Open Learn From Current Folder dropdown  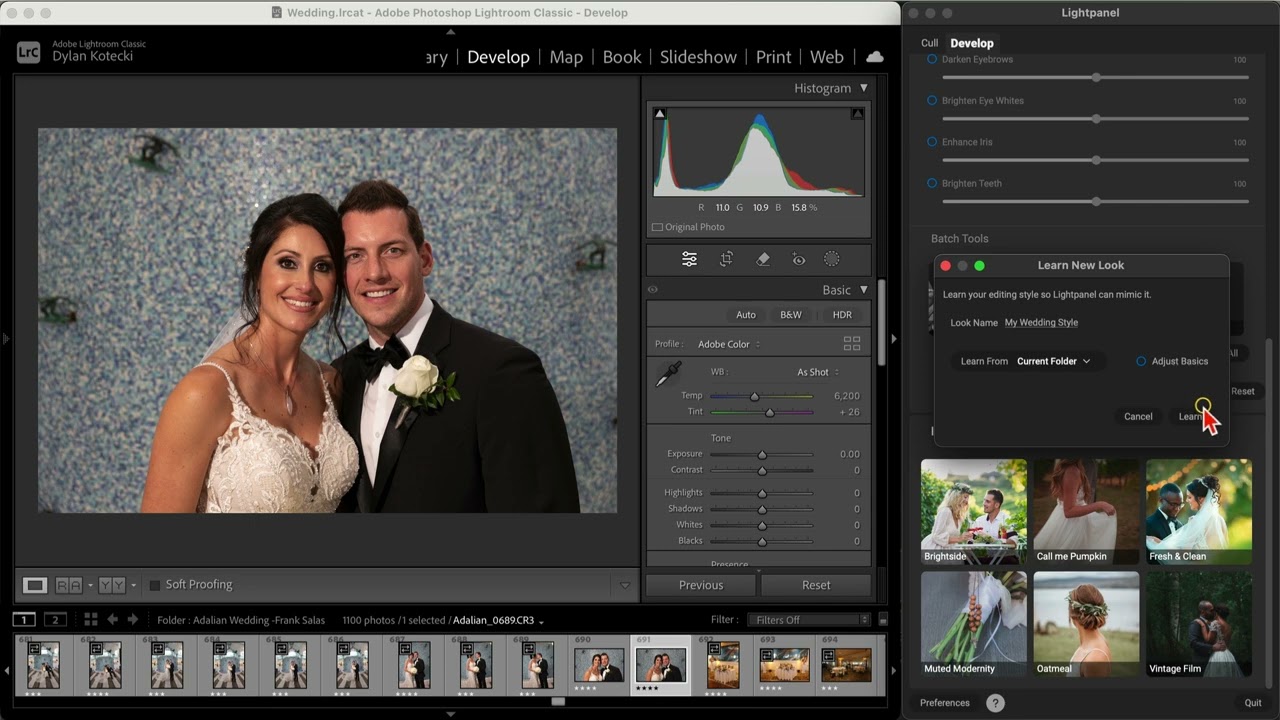pyautogui.click(x=1053, y=361)
